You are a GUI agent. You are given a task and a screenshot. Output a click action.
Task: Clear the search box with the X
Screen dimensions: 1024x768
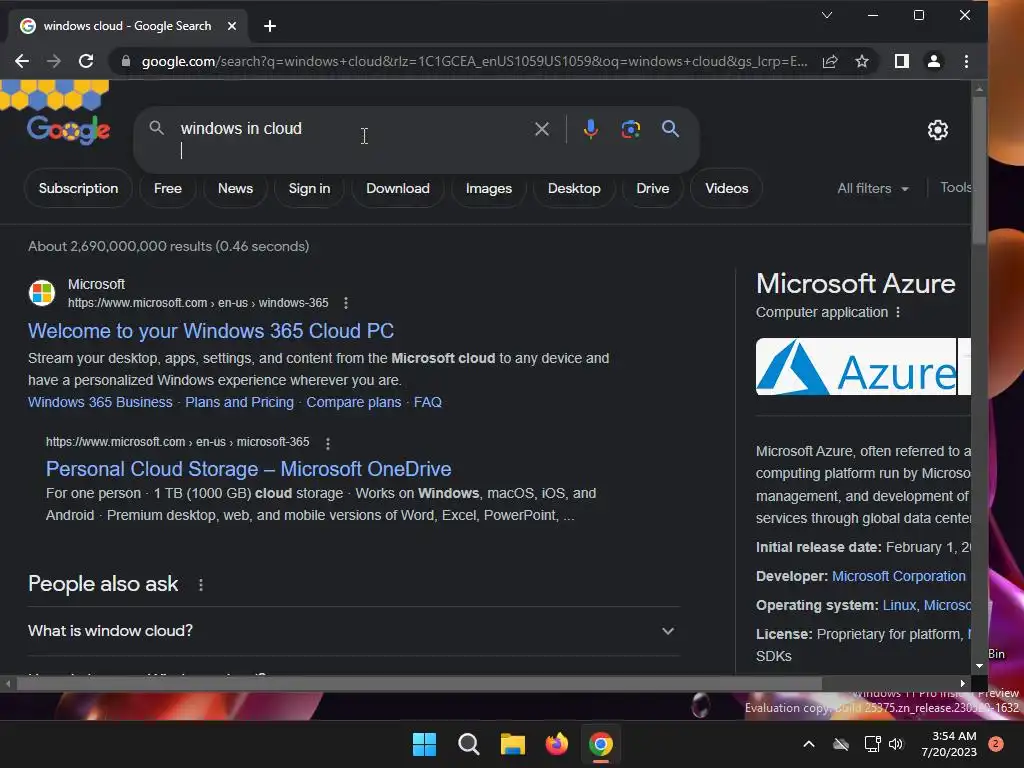click(x=541, y=129)
